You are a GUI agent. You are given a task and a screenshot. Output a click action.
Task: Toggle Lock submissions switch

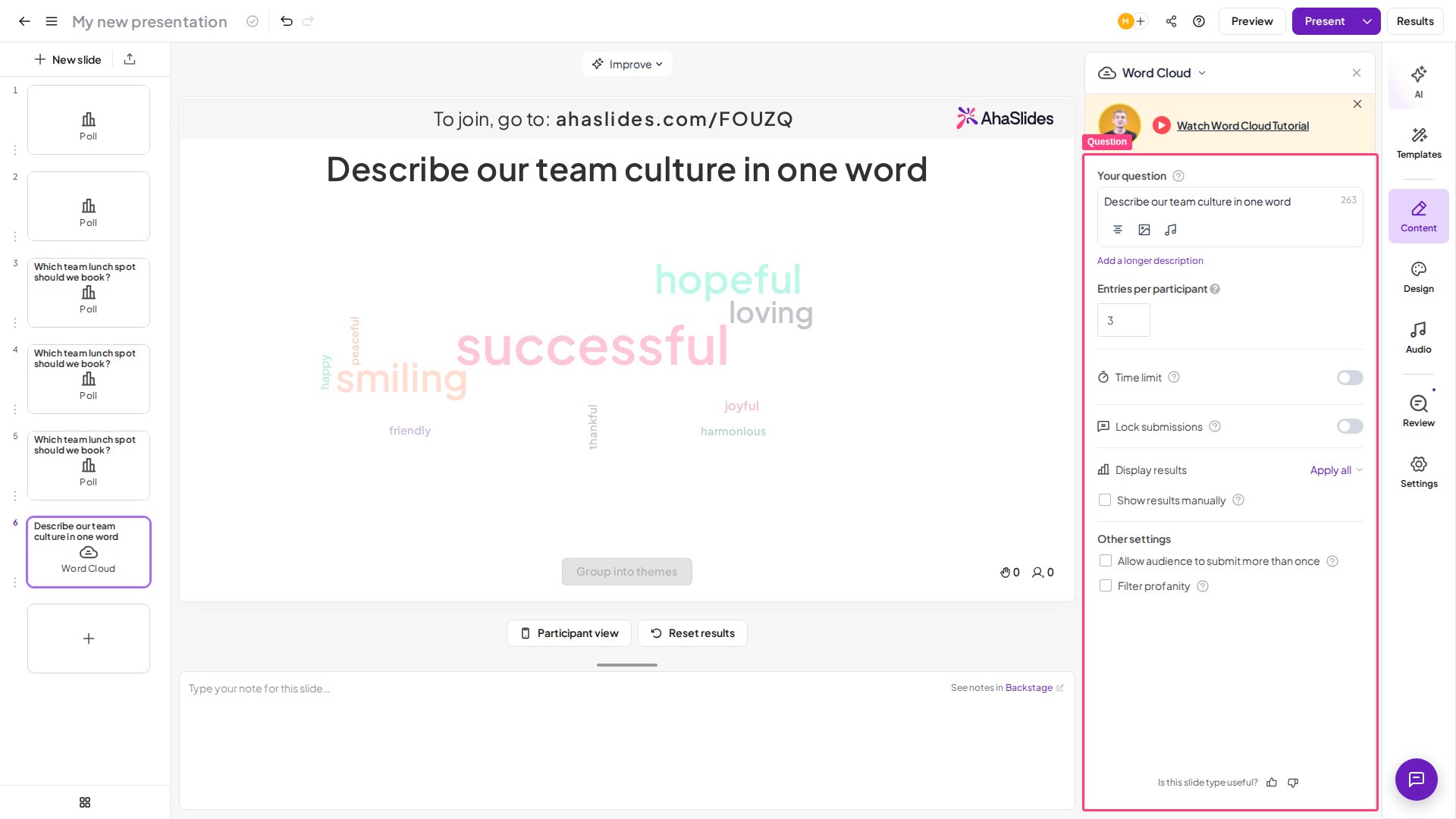[1350, 426]
